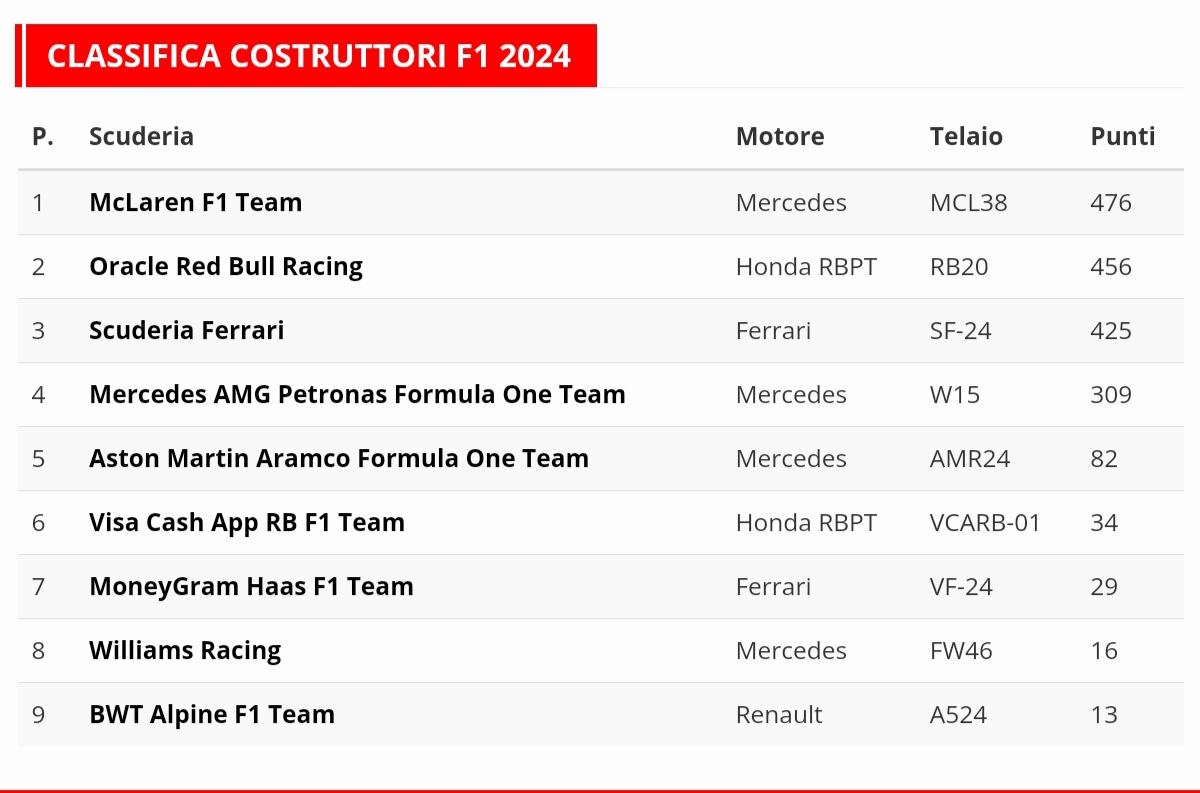The image size is (1200, 793).
Task: Click the SF-24 chassis cell
Action: (960, 331)
